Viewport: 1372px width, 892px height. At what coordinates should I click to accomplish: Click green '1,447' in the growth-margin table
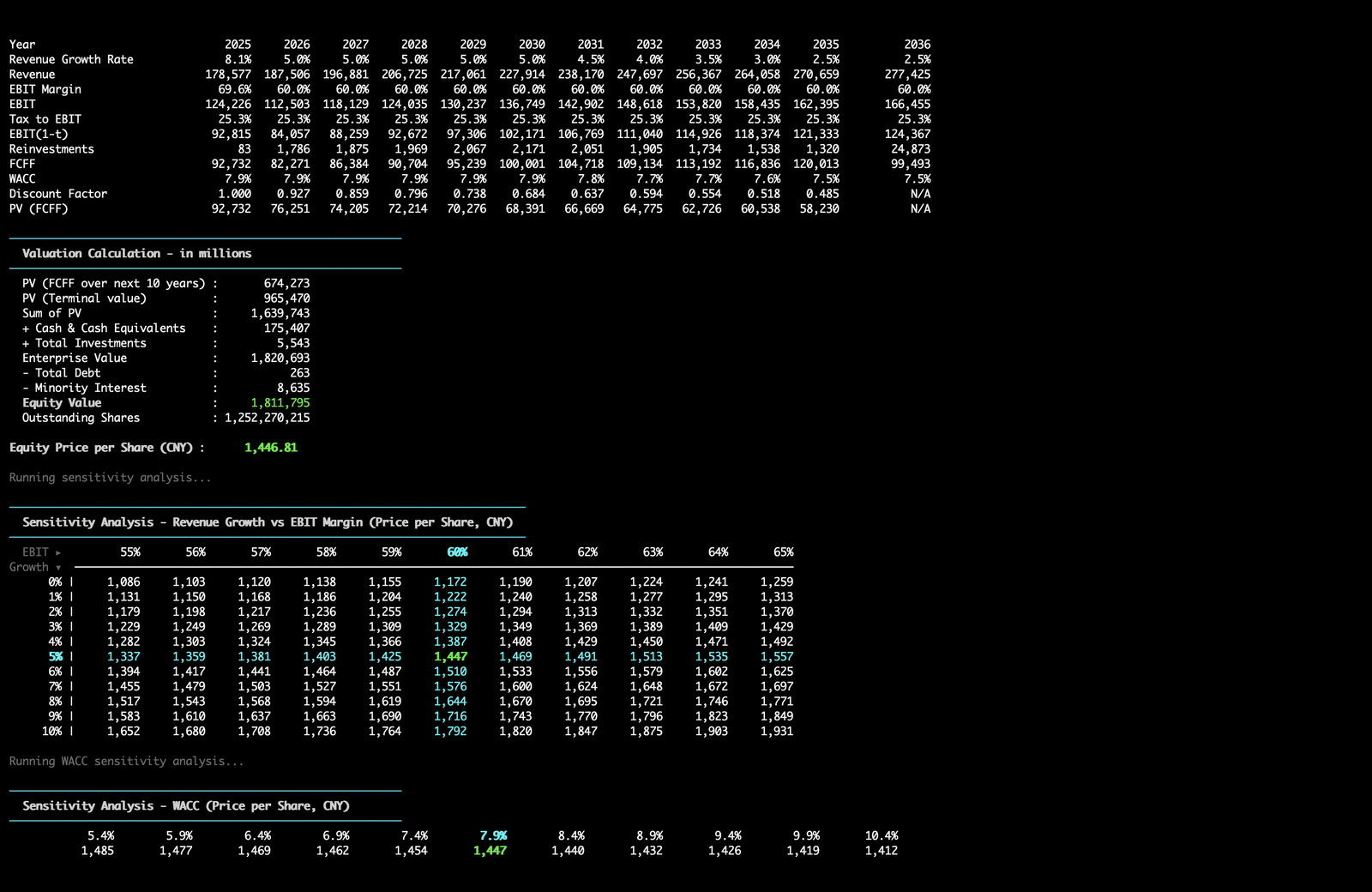pyautogui.click(x=450, y=656)
